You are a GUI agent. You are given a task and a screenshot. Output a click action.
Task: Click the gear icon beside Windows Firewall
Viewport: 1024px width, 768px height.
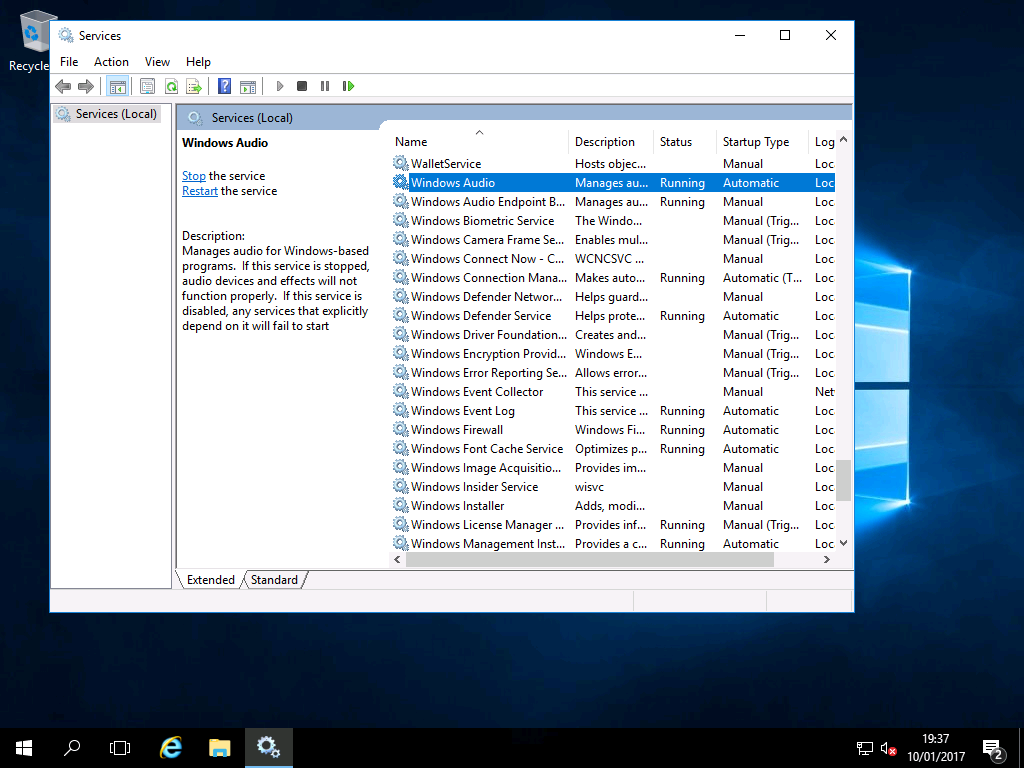(400, 429)
